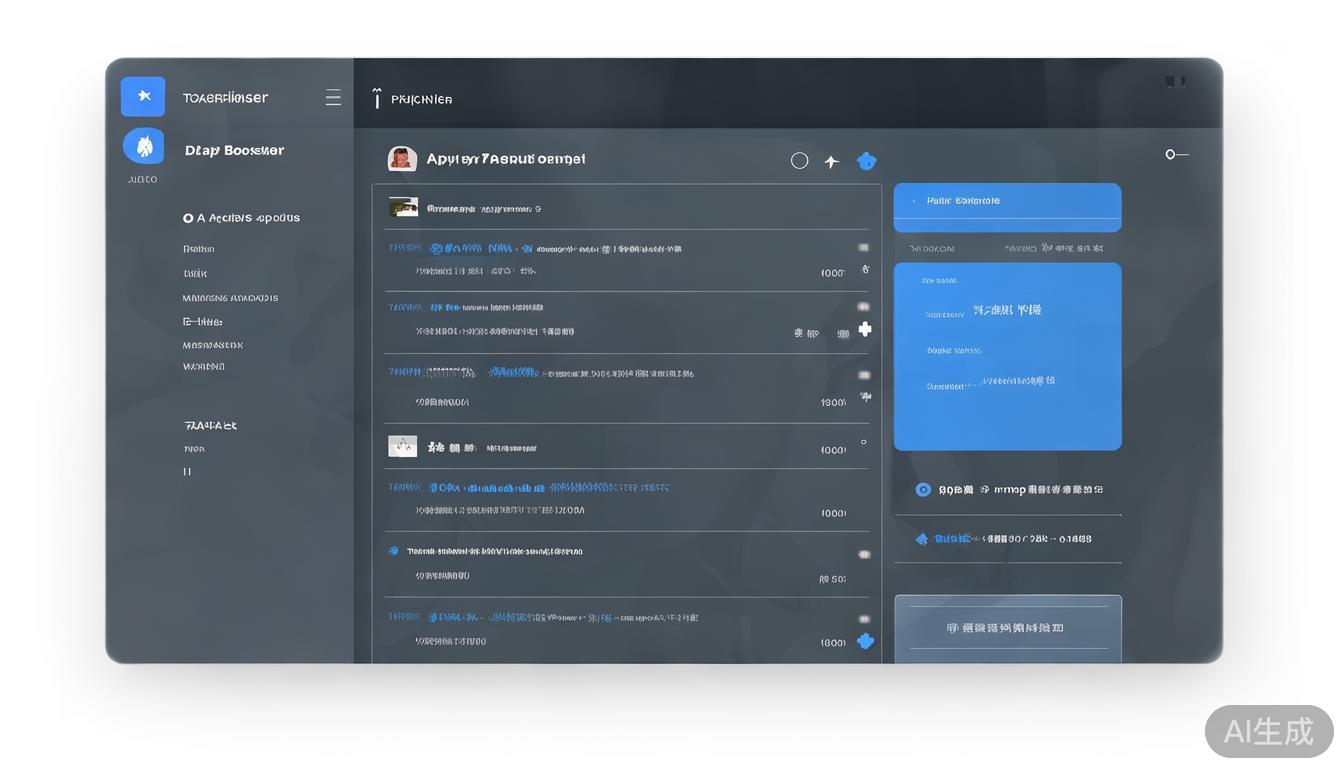Click the blue badge icon in content header
1344x768 pixels.
pos(866,160)
